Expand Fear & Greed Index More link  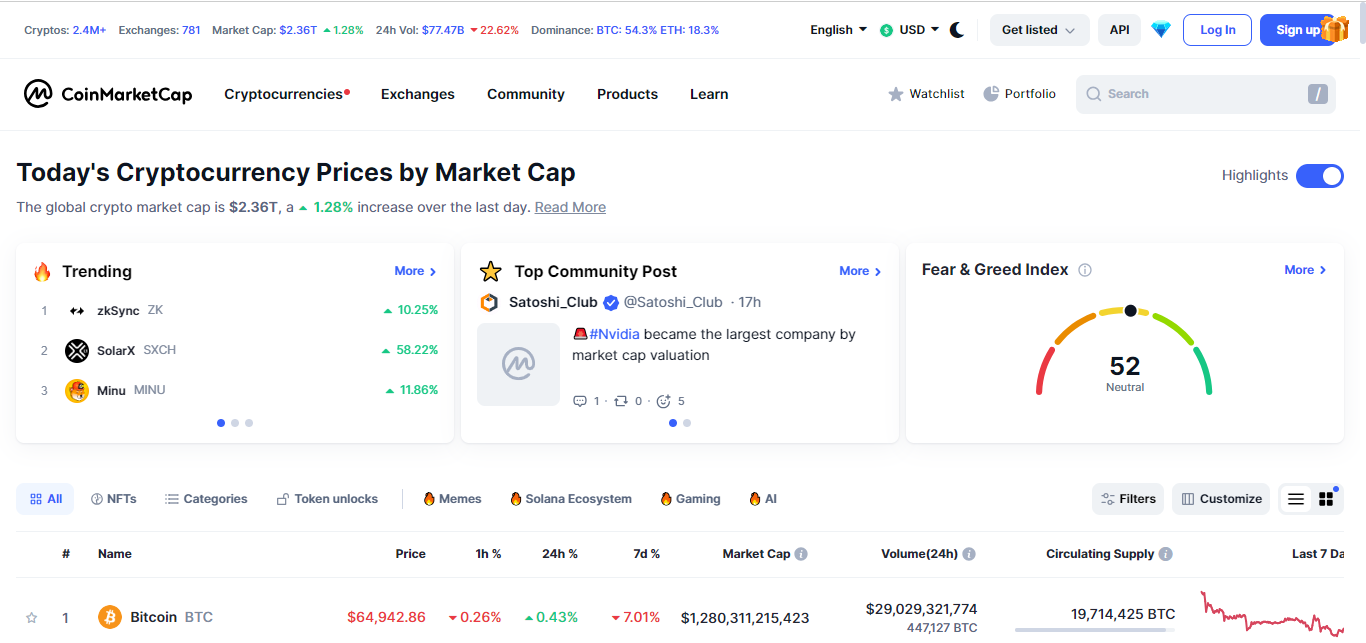1305,270
